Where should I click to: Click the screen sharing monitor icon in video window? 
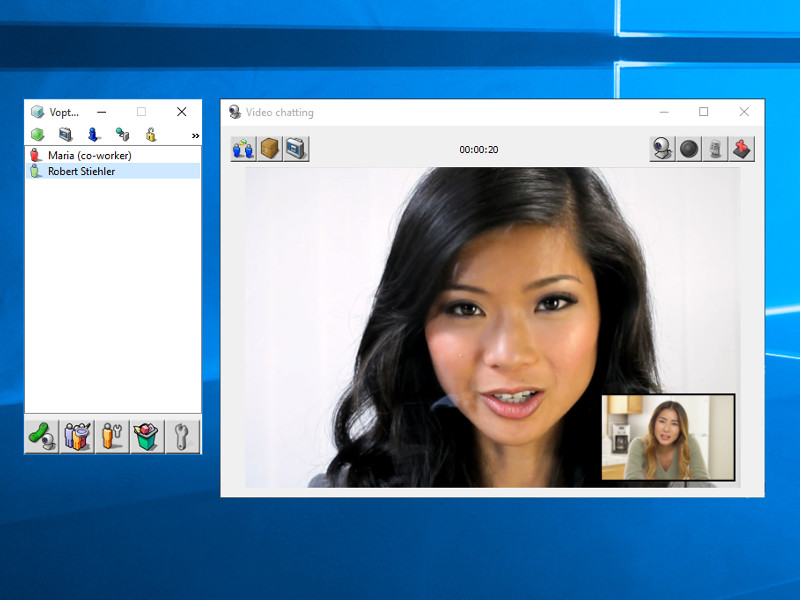pos(296,149)
